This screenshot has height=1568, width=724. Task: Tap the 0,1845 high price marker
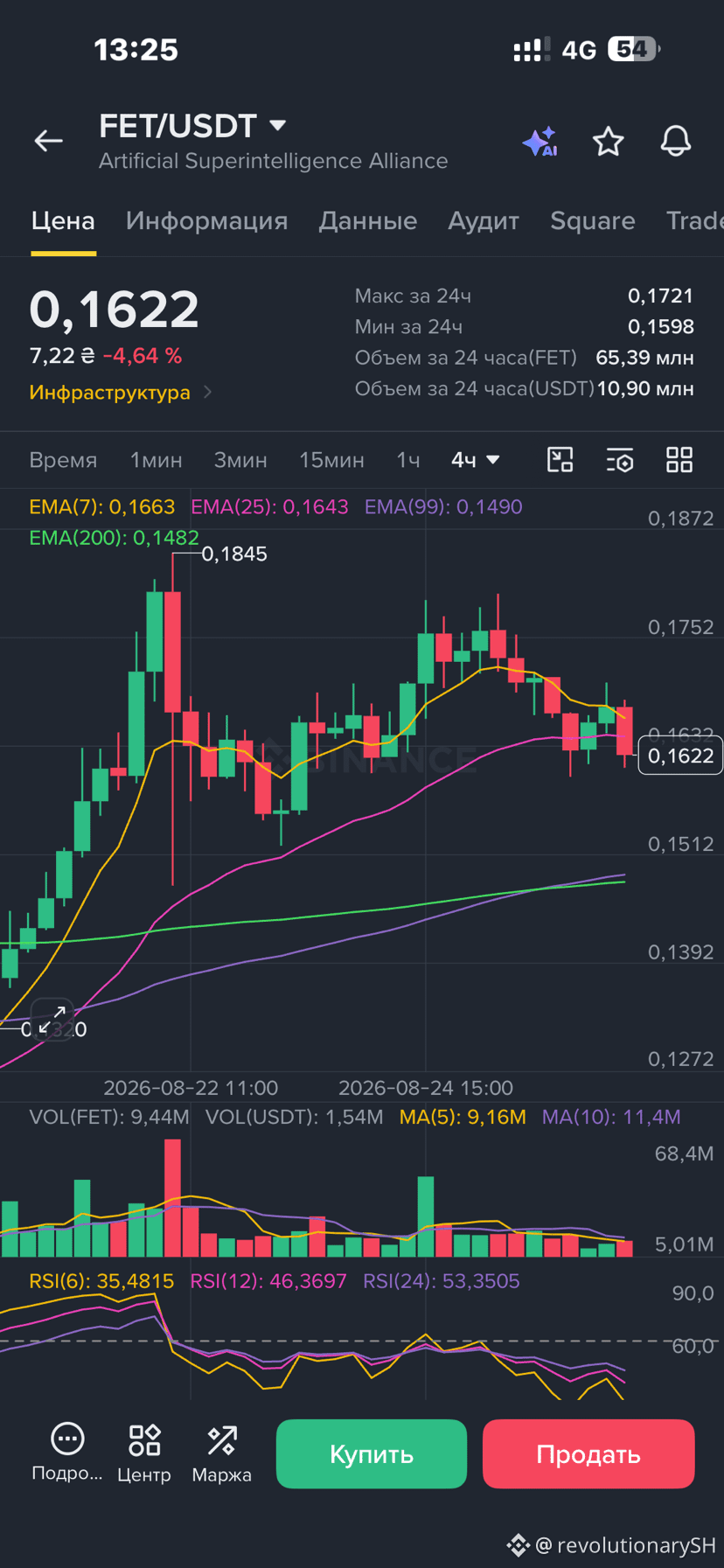click(x=234, y=554)
